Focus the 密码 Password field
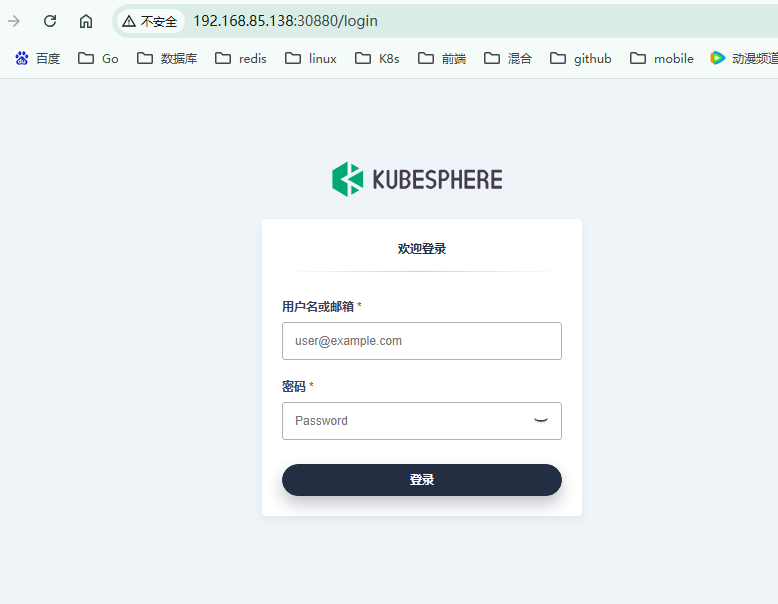The image size is (778, 604). [422, 421]
